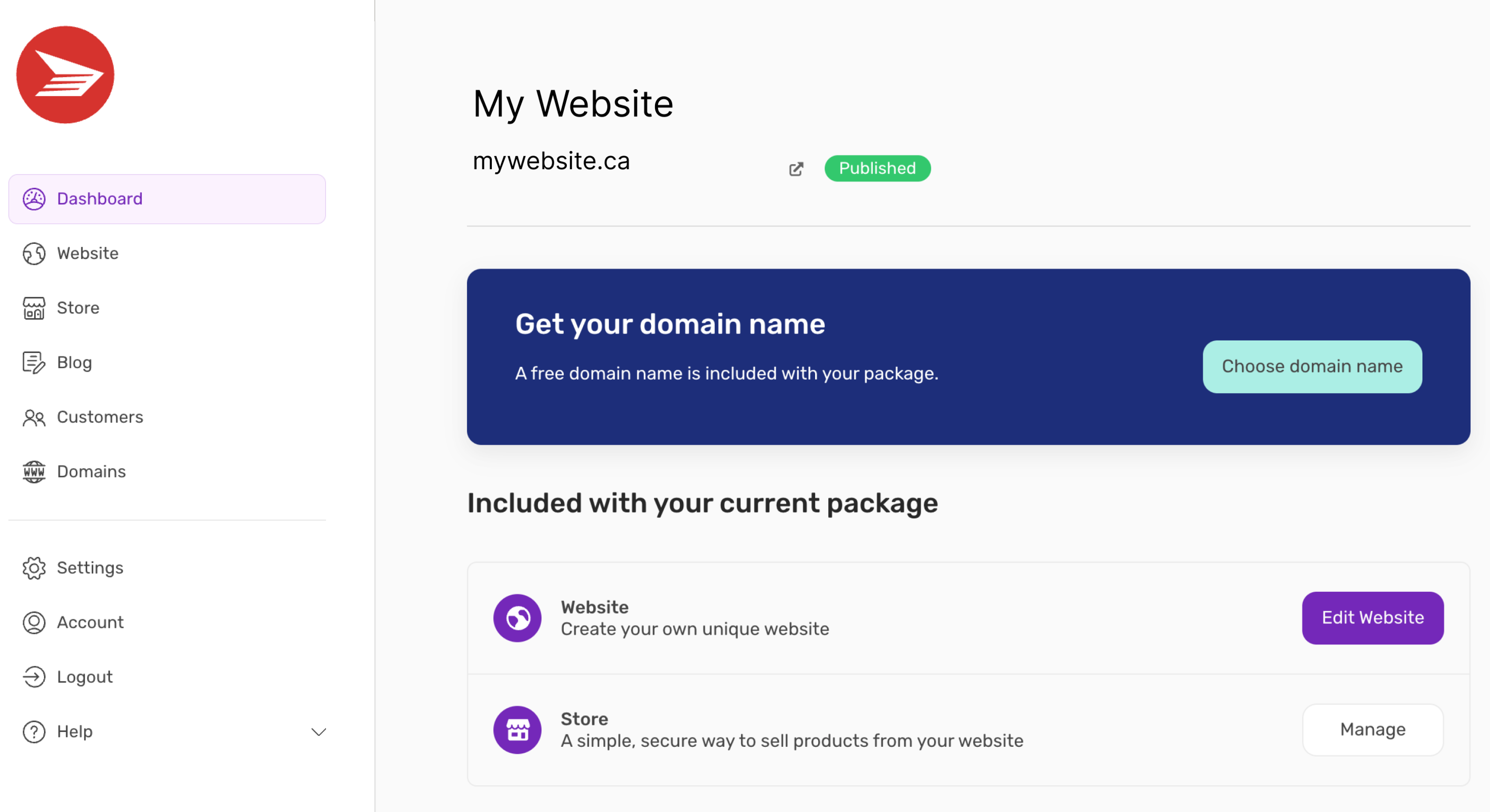Click the Settings gear icon
Viewport: 1490px width, 812px height.
[x=34, y=568]
